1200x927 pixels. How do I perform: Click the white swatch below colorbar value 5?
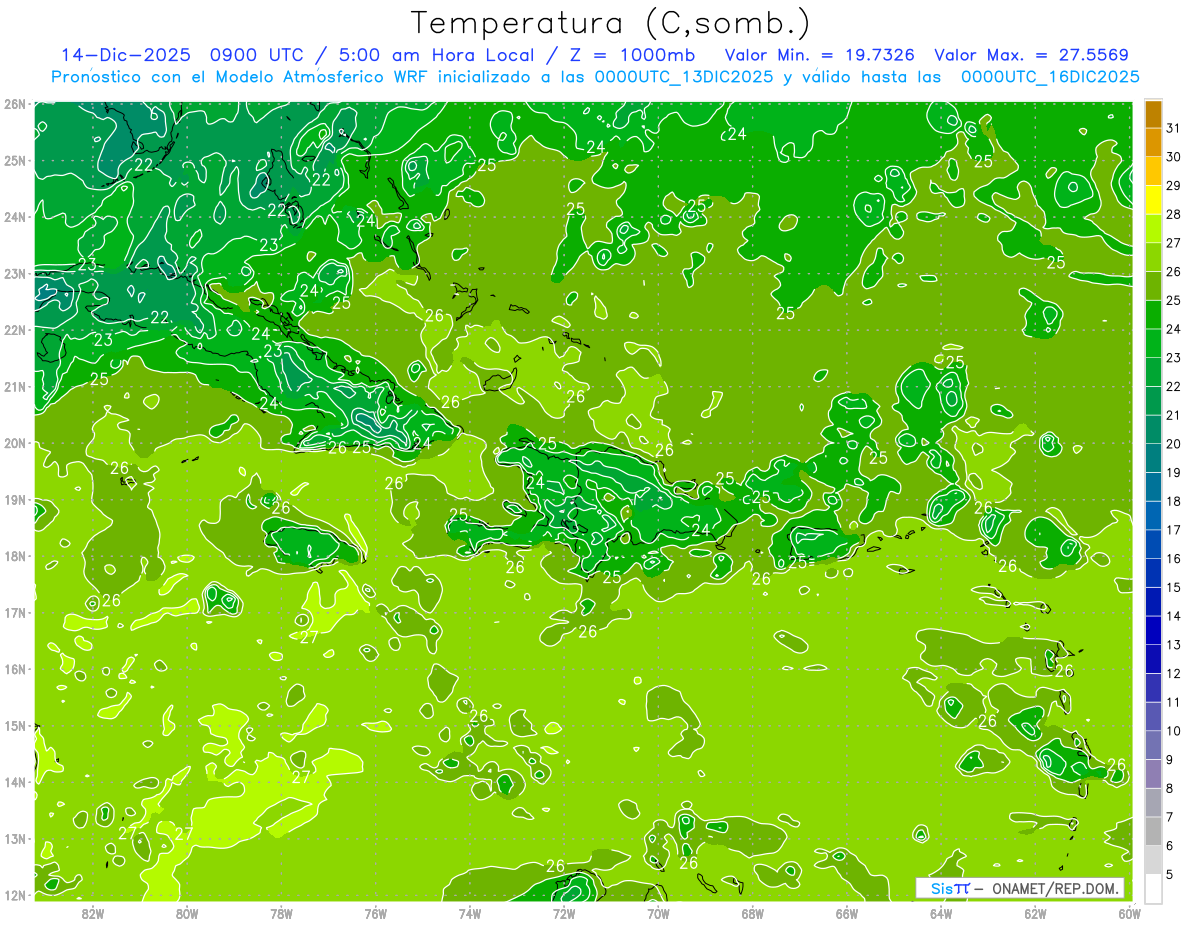(1153, 889)
